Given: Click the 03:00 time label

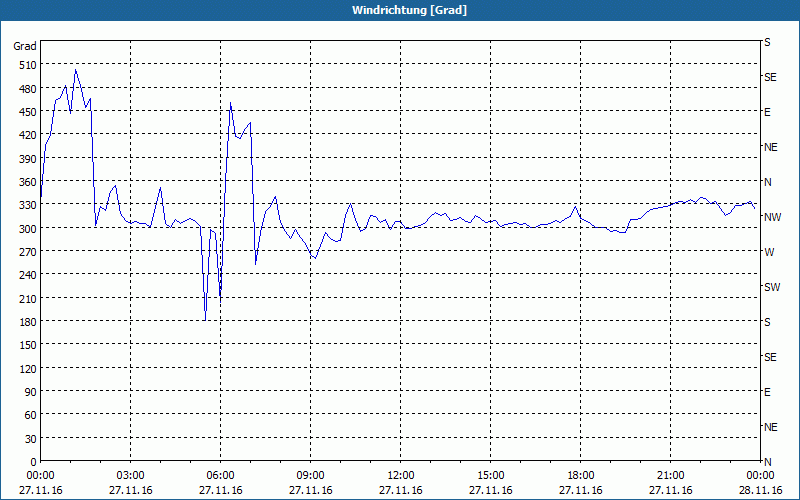Looking at the screenshot, I should tap(131, 476).
